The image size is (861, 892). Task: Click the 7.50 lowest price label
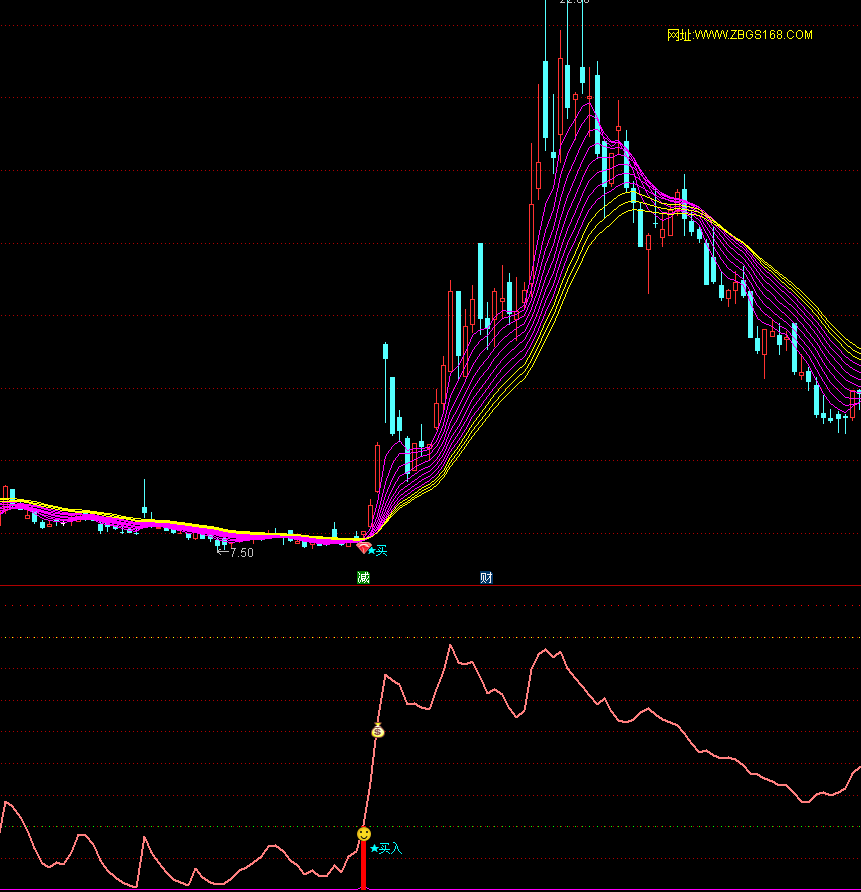(x=242, y=552)
